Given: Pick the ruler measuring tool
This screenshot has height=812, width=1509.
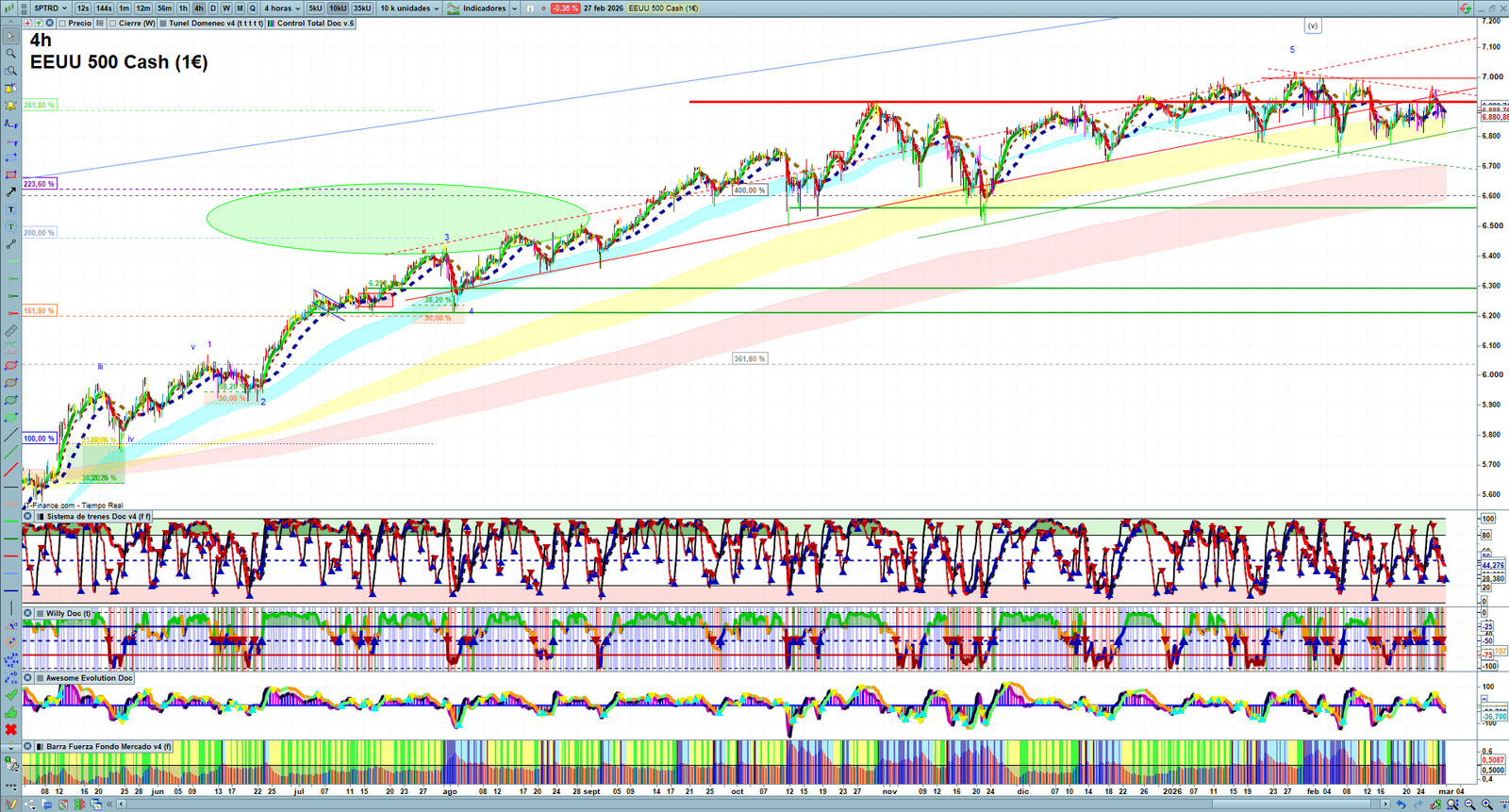Looking at the screenshot, I should point(10,331).
